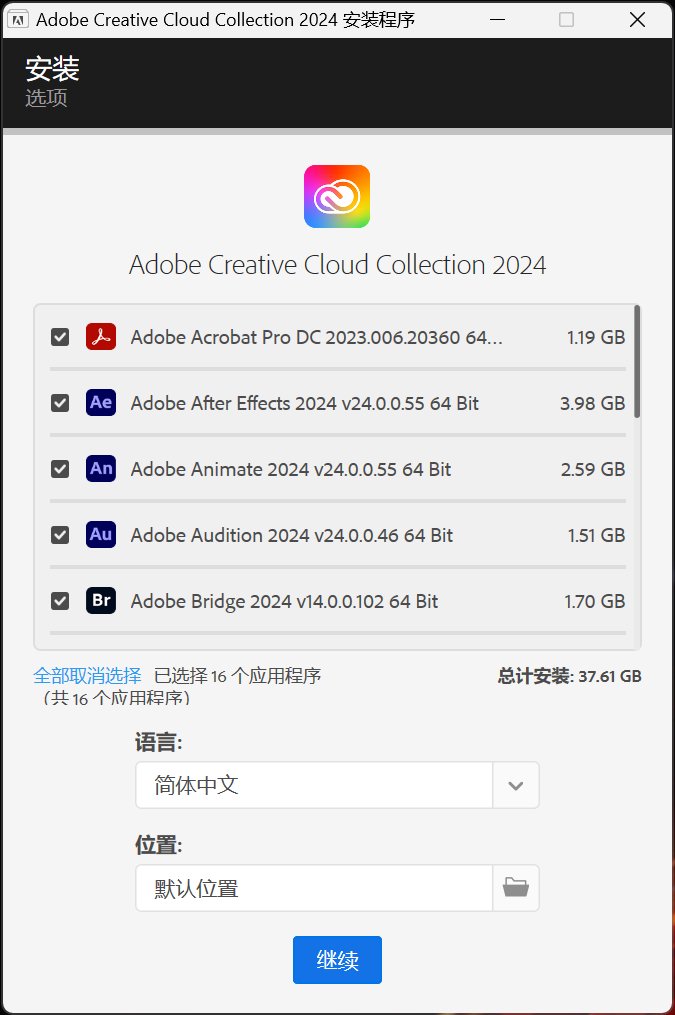675x1015 pixels.
Task: Click the Audition Au icon
Action: coord(101,535)
